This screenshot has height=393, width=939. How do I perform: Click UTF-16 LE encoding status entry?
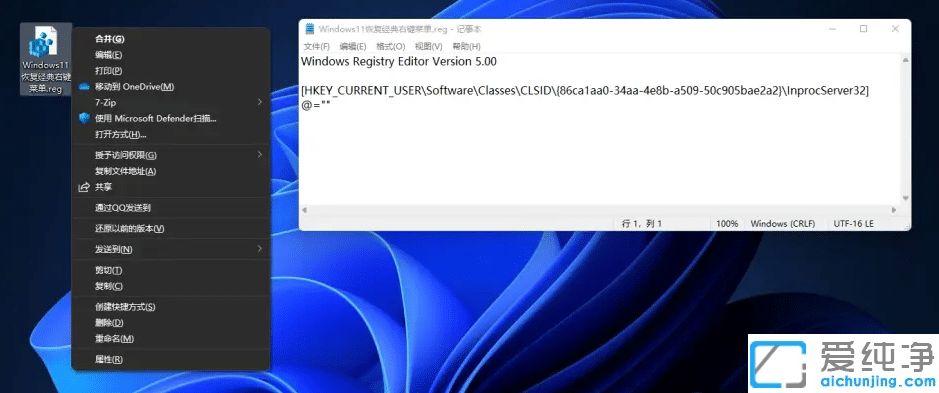853,223
